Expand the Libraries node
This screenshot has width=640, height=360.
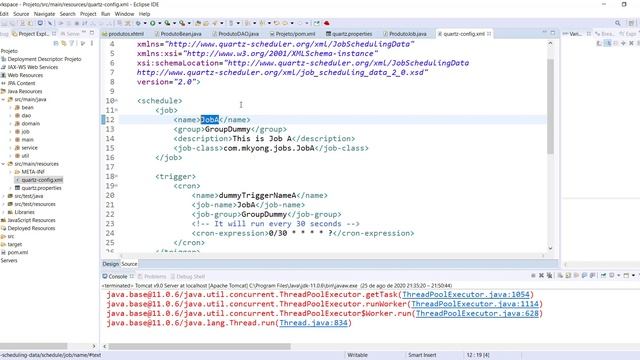coord(3,212)
